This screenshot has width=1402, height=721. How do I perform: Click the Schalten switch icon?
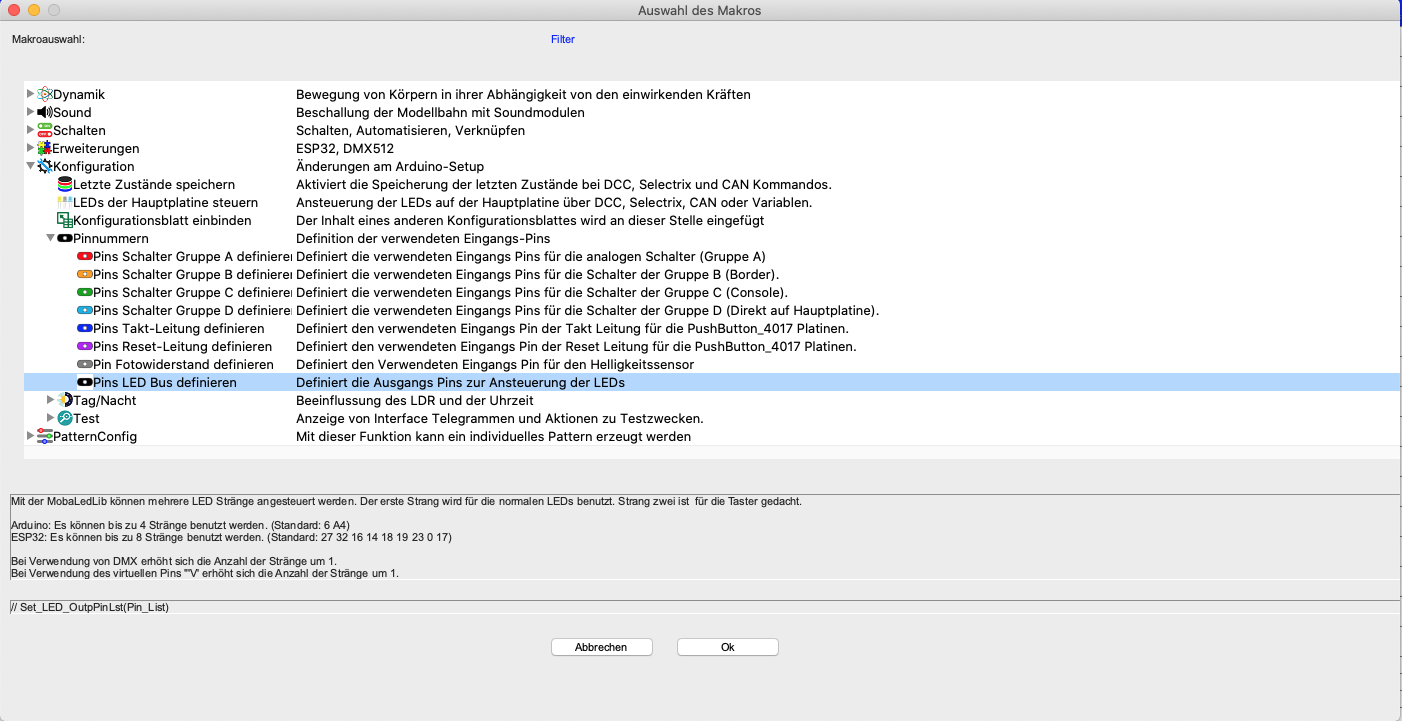pyautogui.click(x=45, y=130)
